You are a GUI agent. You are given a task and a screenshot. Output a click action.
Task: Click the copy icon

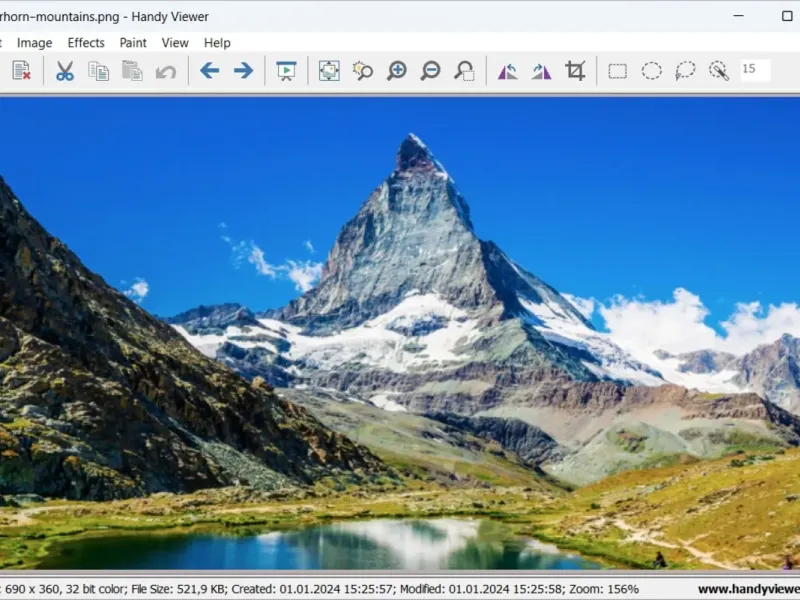click(x=98, y=70)
